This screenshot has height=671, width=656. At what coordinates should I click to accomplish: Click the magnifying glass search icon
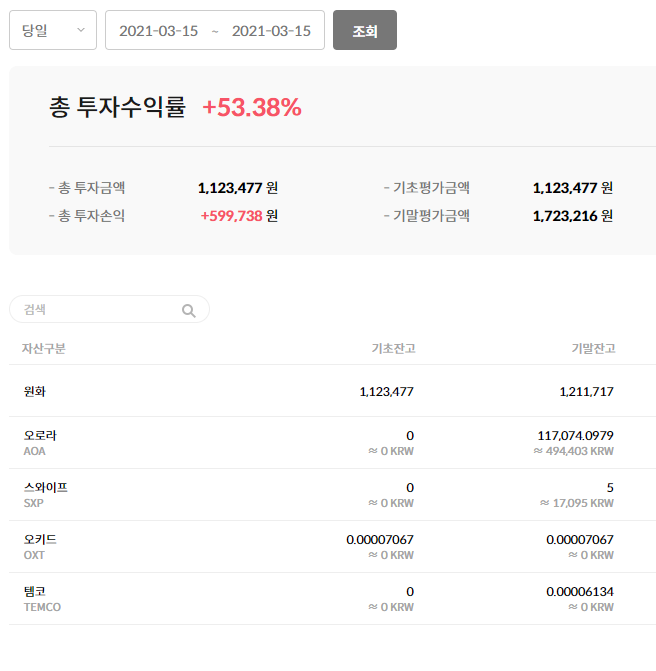pyautogui.click(x=189, y=310)
